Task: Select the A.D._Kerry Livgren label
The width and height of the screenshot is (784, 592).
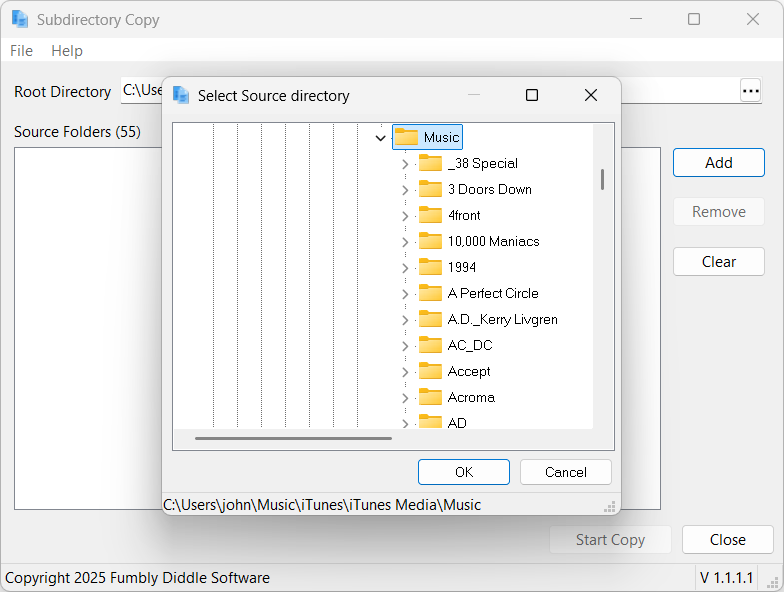Action: pos(502,319)
